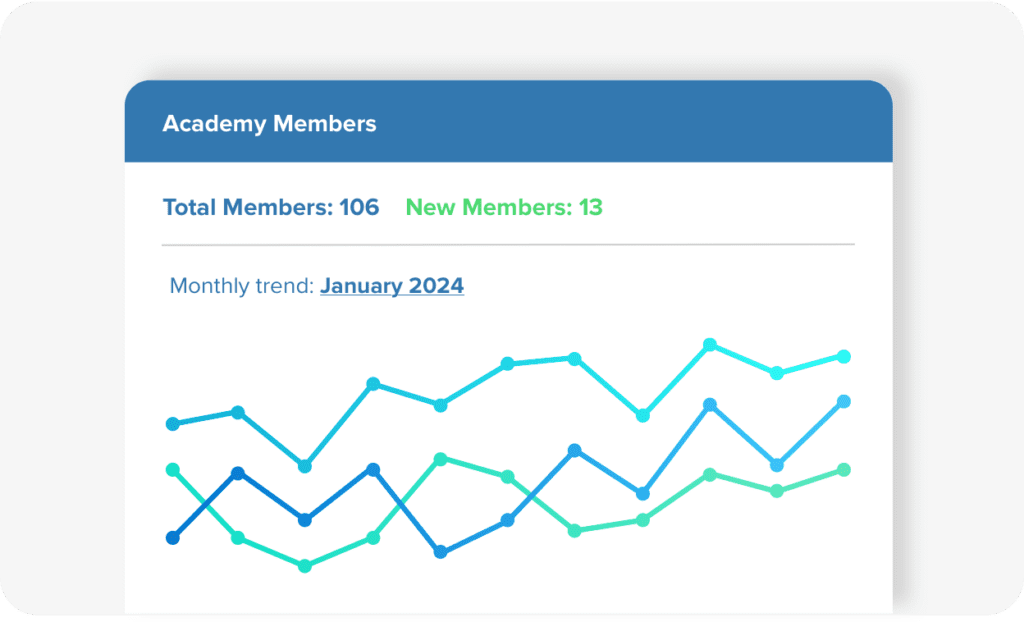Select the Total Members: 106 label
Viewport: 1024px width, 622px height.
[x=271, y=207]
